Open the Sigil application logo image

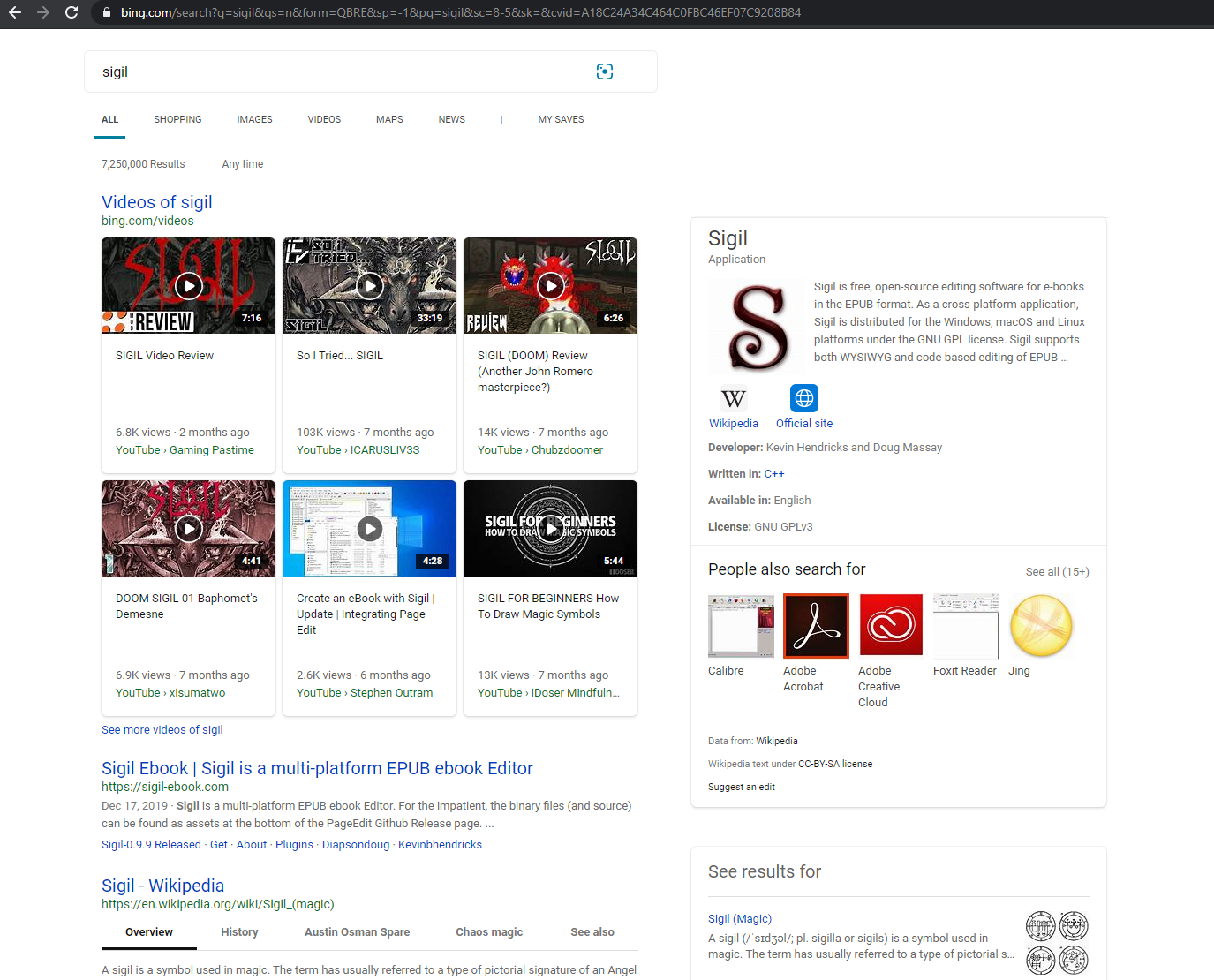coord(758,326)
